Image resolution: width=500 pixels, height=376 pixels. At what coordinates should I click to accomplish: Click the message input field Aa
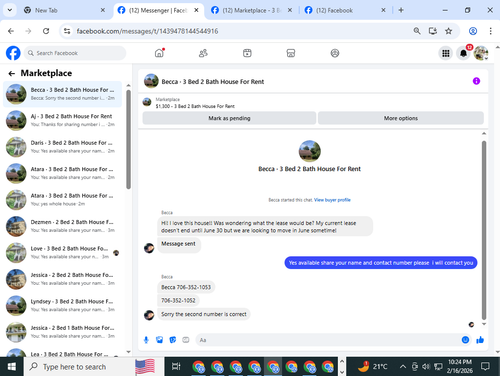click(328, 340)
